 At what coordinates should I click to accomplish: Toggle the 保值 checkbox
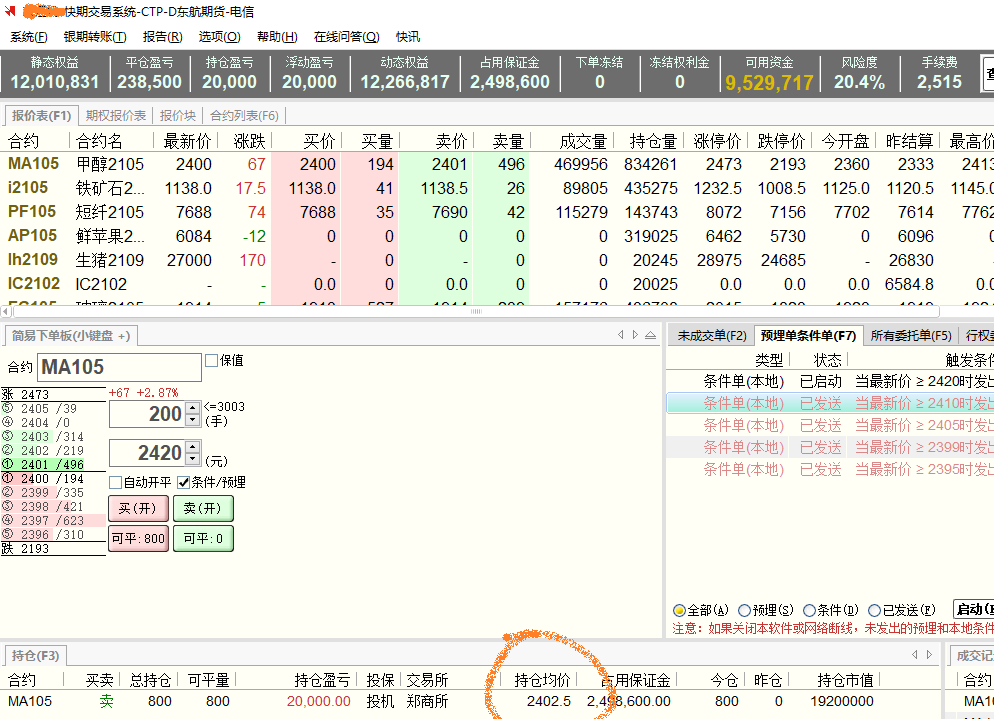(x=211, y=360)
